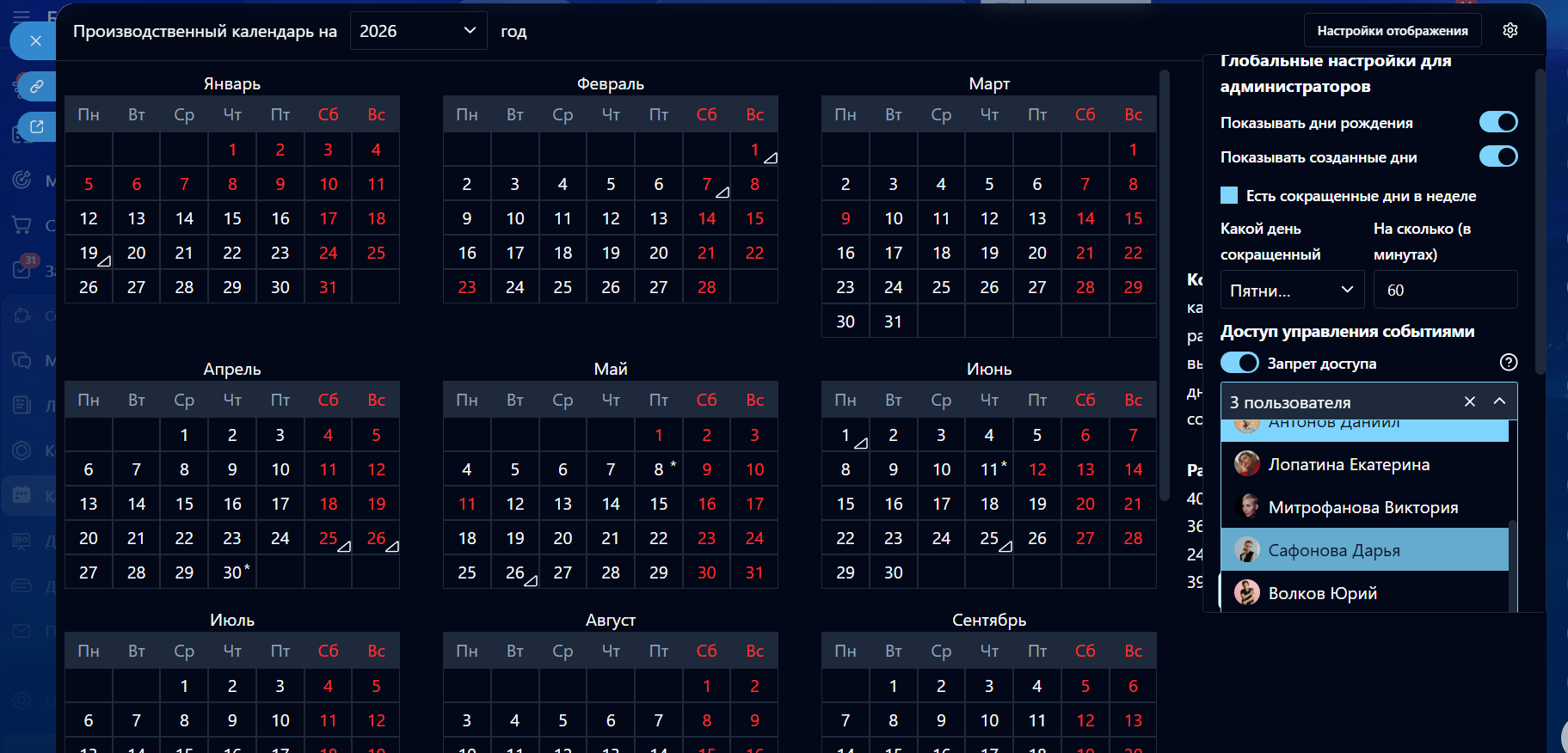Click April 25 with the corner marker
Viewport: 1568px width, 753px height.
point(328,538)
